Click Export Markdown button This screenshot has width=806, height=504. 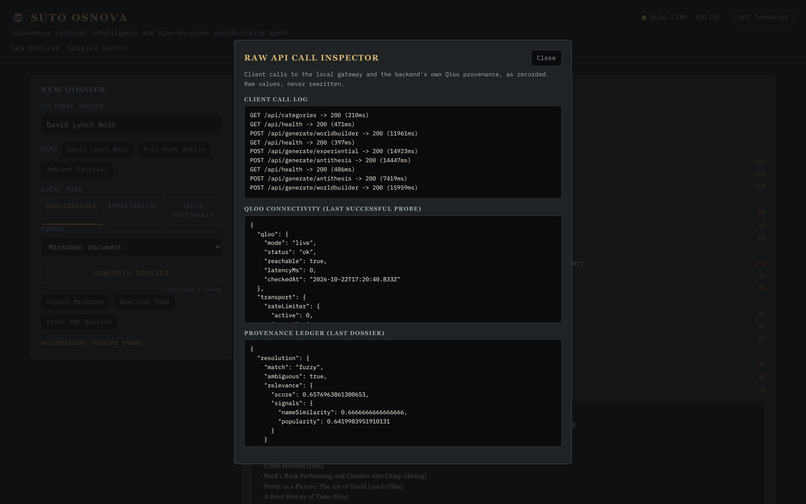pyautogui.click(x=75, y=302)
